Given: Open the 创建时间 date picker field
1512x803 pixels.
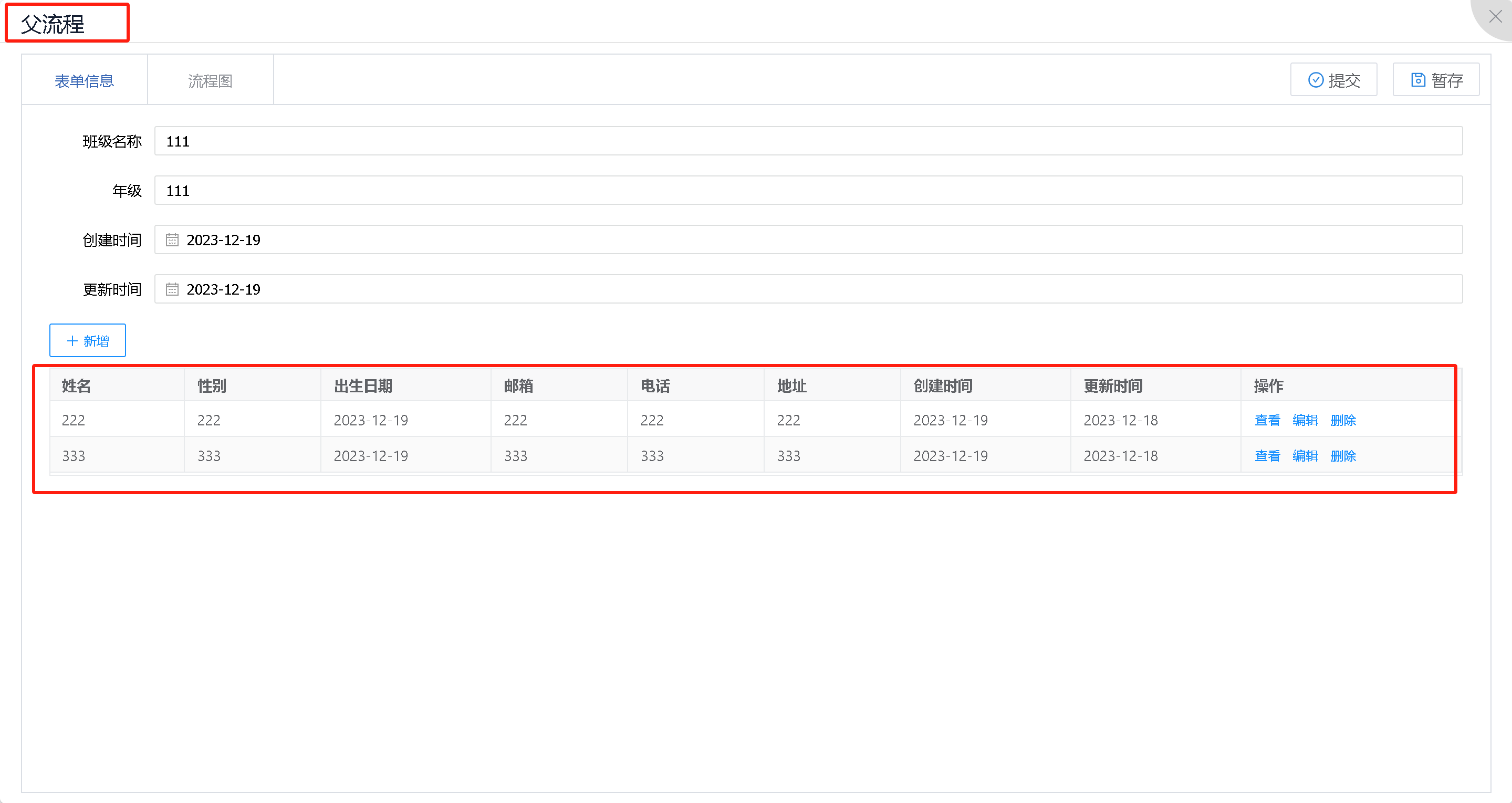Looking at the screenshot, I should (x=808, y=240).
